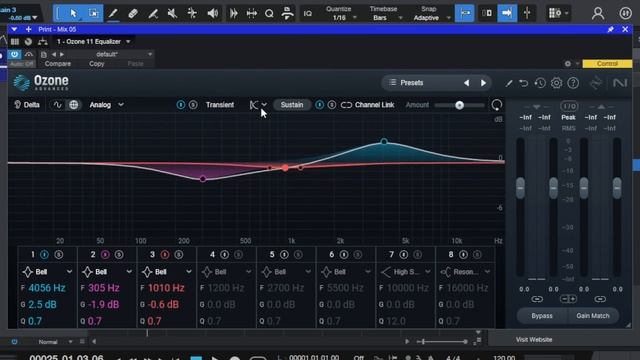The width and height of the screenshot is (640, 360).
Task: Click the Ozone Advanced logo
Action: coord(41,83)
